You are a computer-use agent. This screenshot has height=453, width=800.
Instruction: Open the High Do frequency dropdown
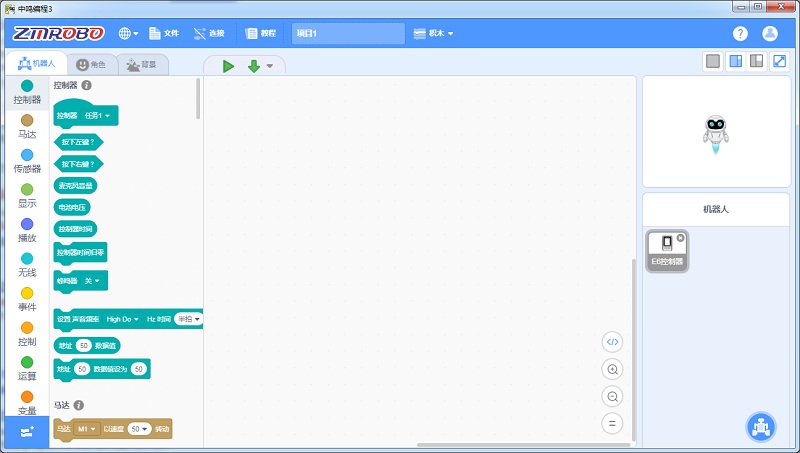(122, 319)
